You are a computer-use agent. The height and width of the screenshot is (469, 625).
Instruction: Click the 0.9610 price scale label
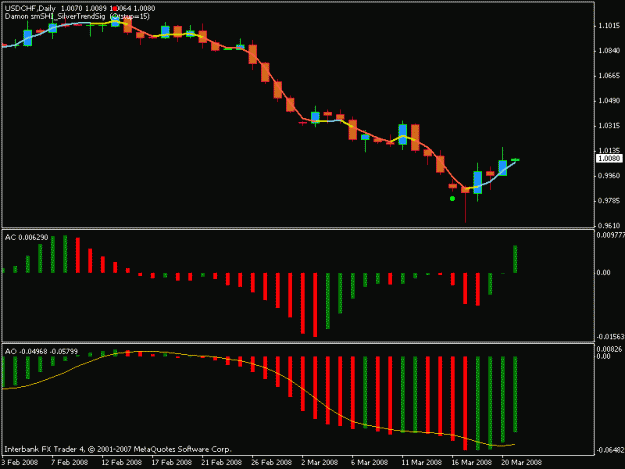tap(609, 226)
